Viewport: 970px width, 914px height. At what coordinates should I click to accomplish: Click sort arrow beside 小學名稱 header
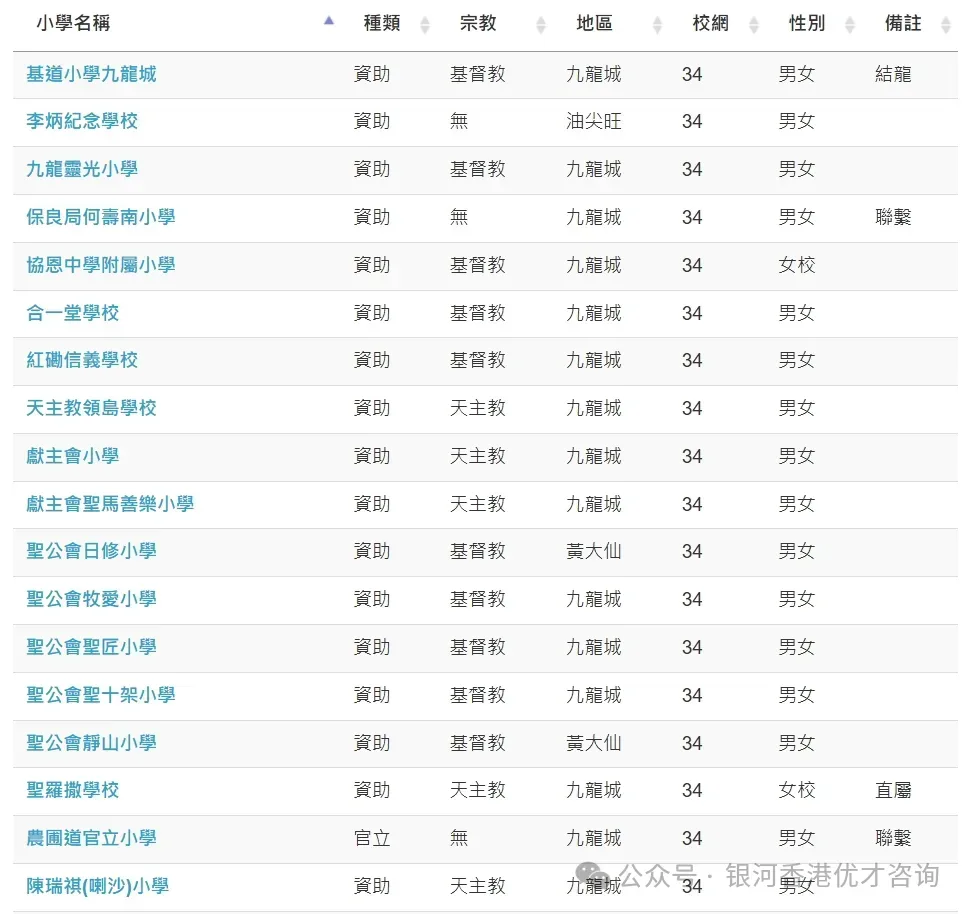pyautogui.click(x=329, y=21)
